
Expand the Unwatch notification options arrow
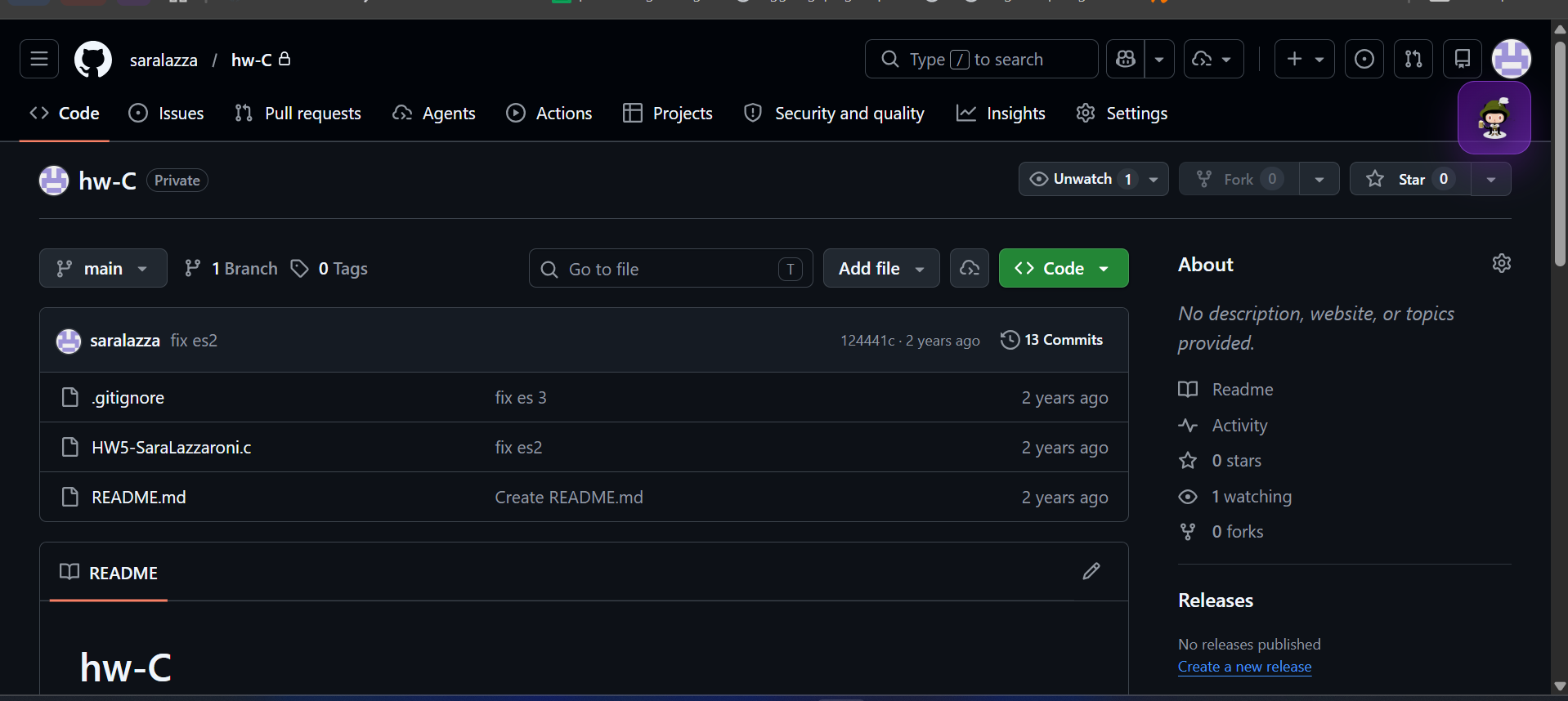[1154, 179]
